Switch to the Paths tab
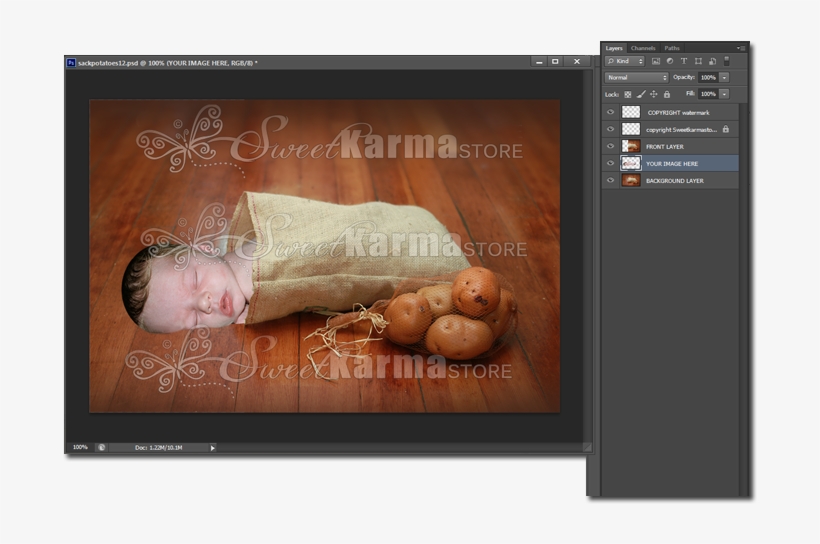The height and width of the screenshot is (544, 820). click(672, 48)
